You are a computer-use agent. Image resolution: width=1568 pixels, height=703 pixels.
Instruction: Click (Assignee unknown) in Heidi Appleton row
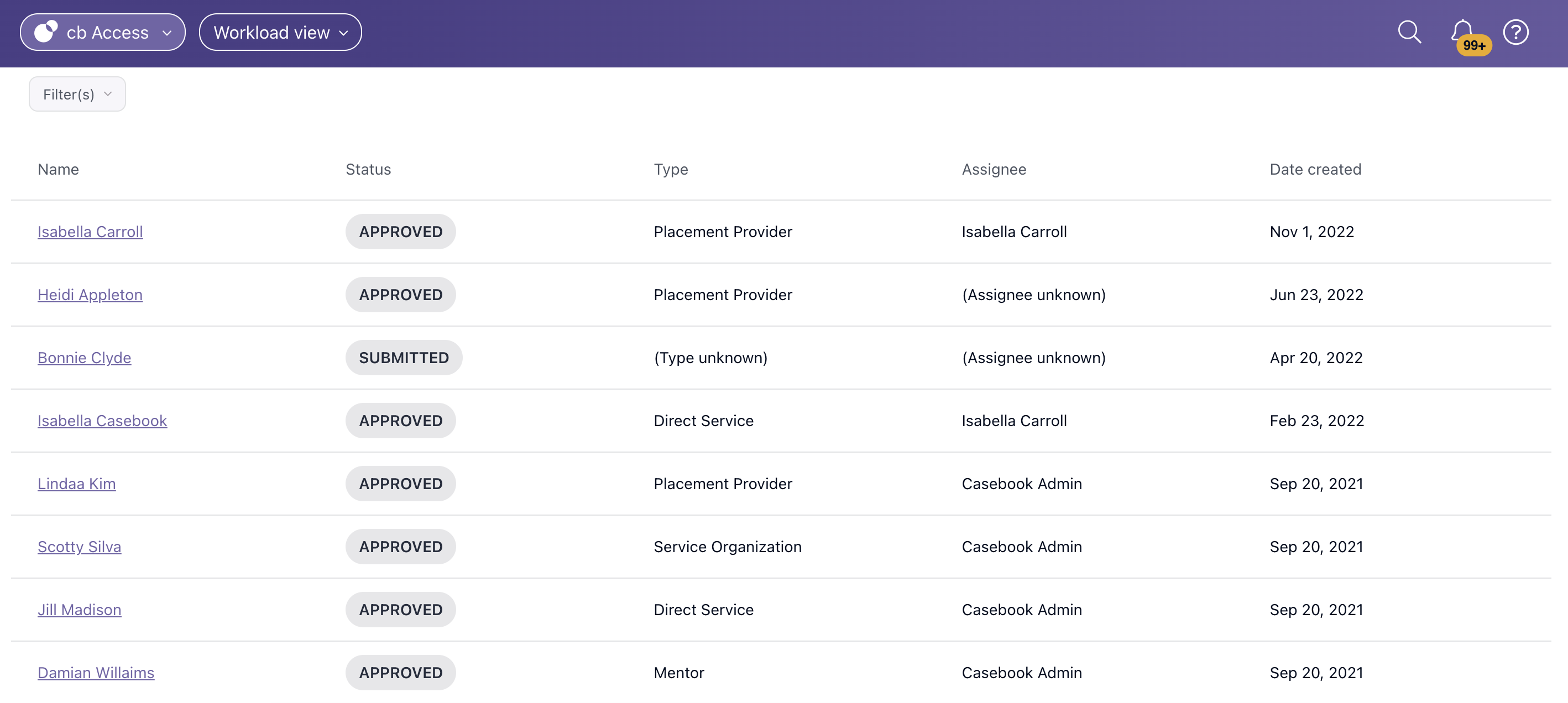[x=1033, y=295]
